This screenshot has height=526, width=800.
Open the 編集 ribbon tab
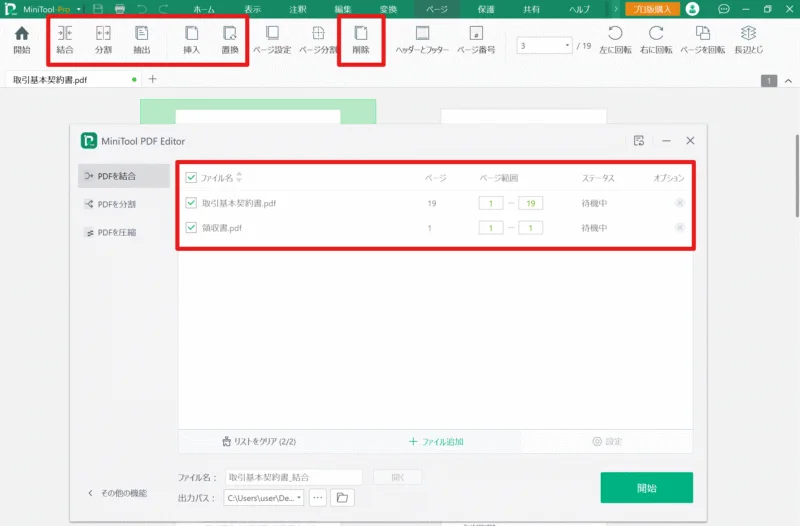343,9
